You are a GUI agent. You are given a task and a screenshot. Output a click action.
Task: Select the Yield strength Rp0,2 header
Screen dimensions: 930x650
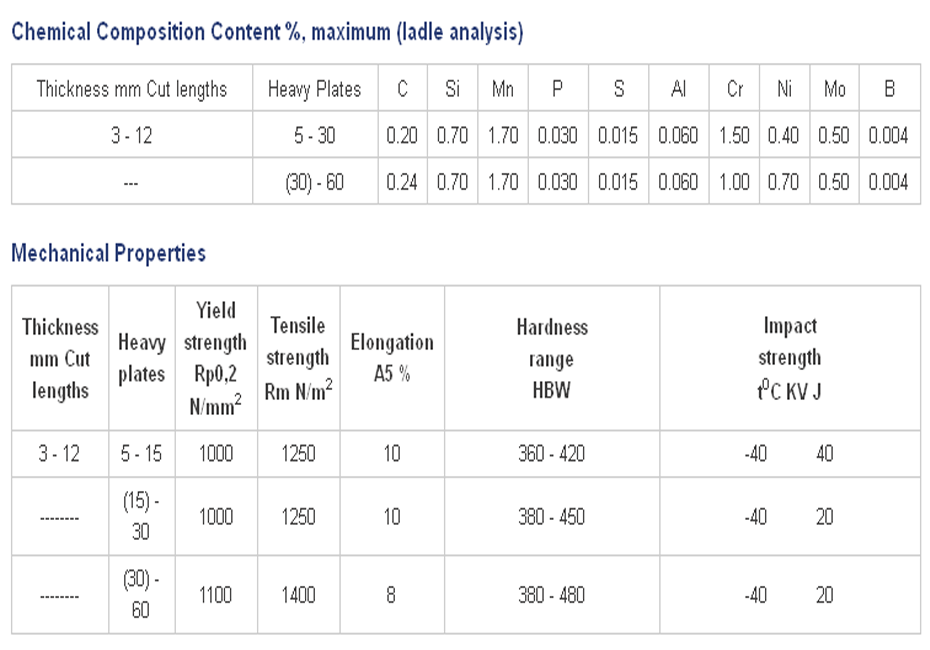click(x=216, y=358)
